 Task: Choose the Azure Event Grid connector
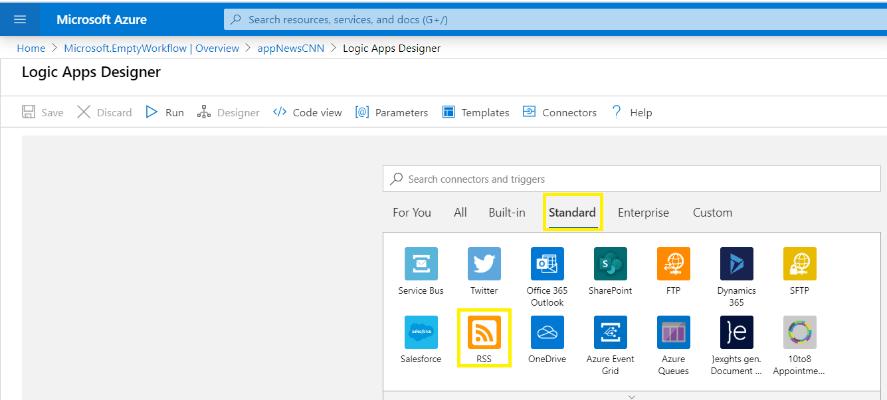[610, 333]
